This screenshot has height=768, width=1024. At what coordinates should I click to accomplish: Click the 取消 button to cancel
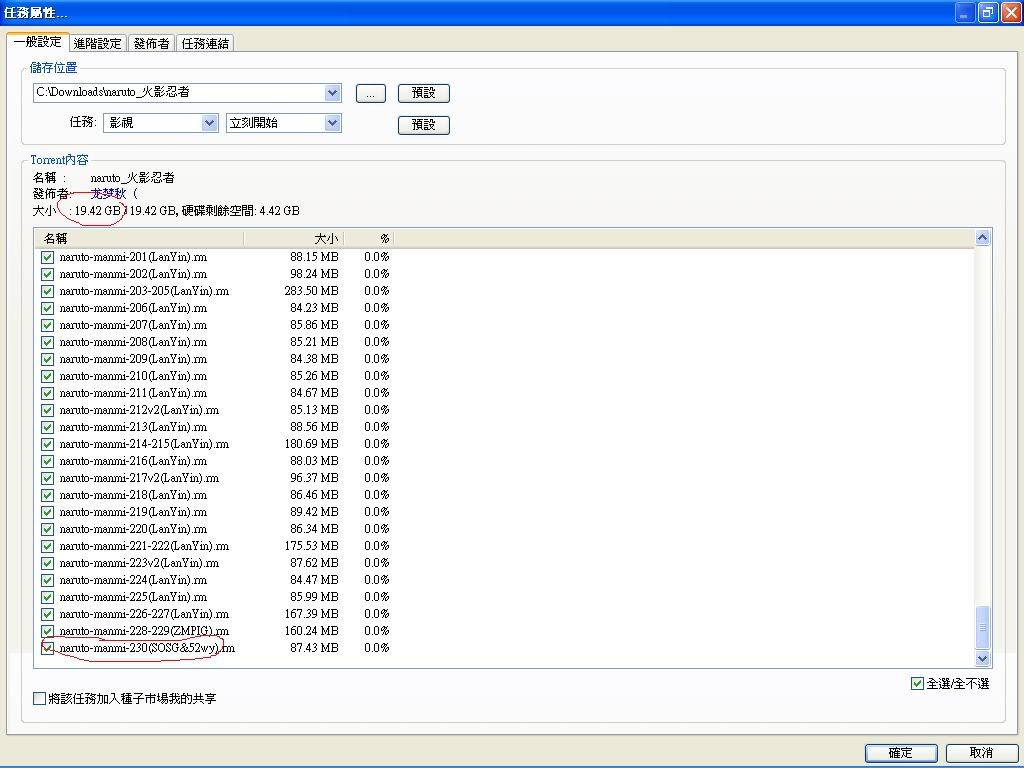(x=981, y=753)
